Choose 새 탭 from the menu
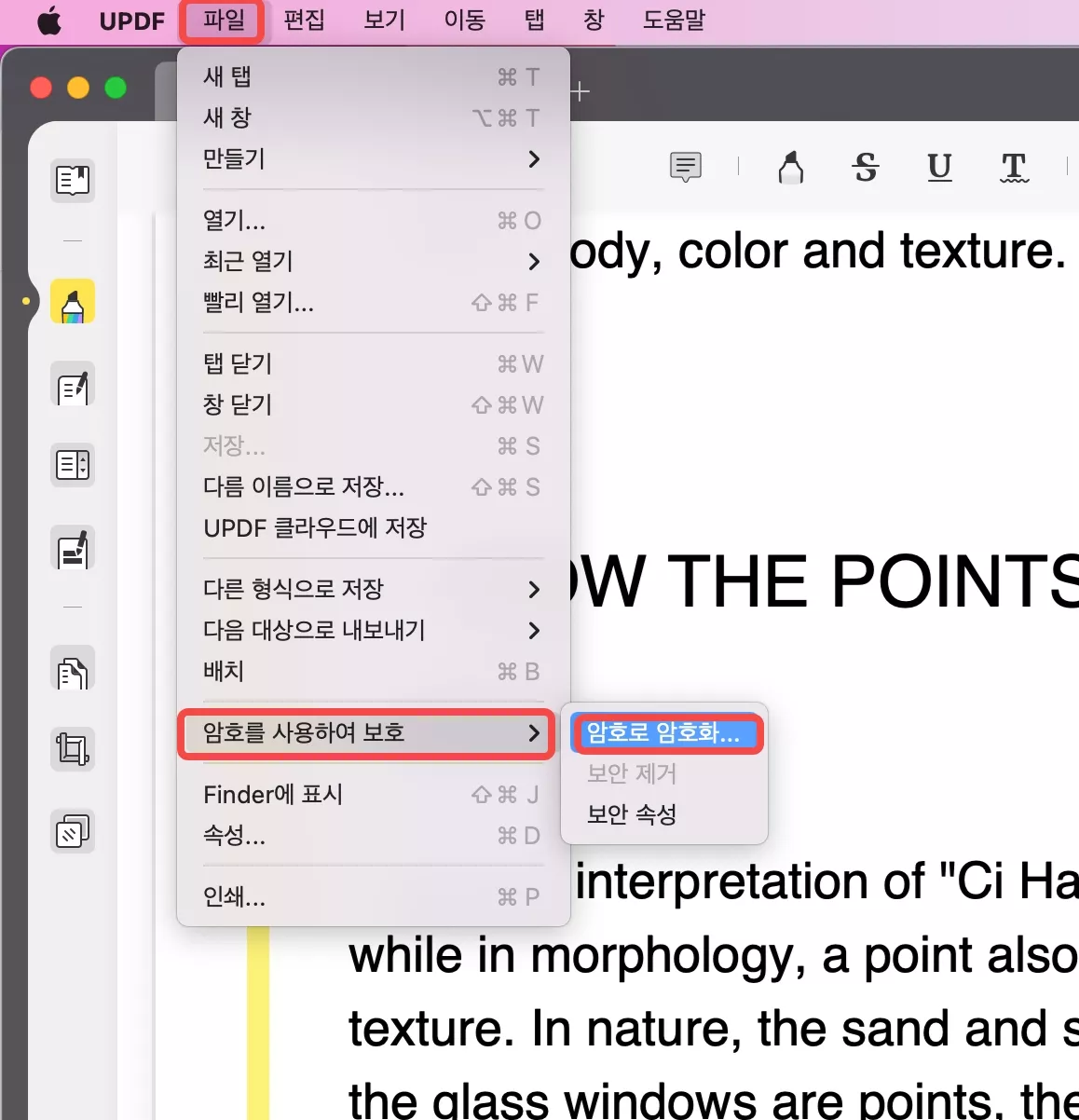Viewport: 1079px width, 1120px height. pos(373,76)
